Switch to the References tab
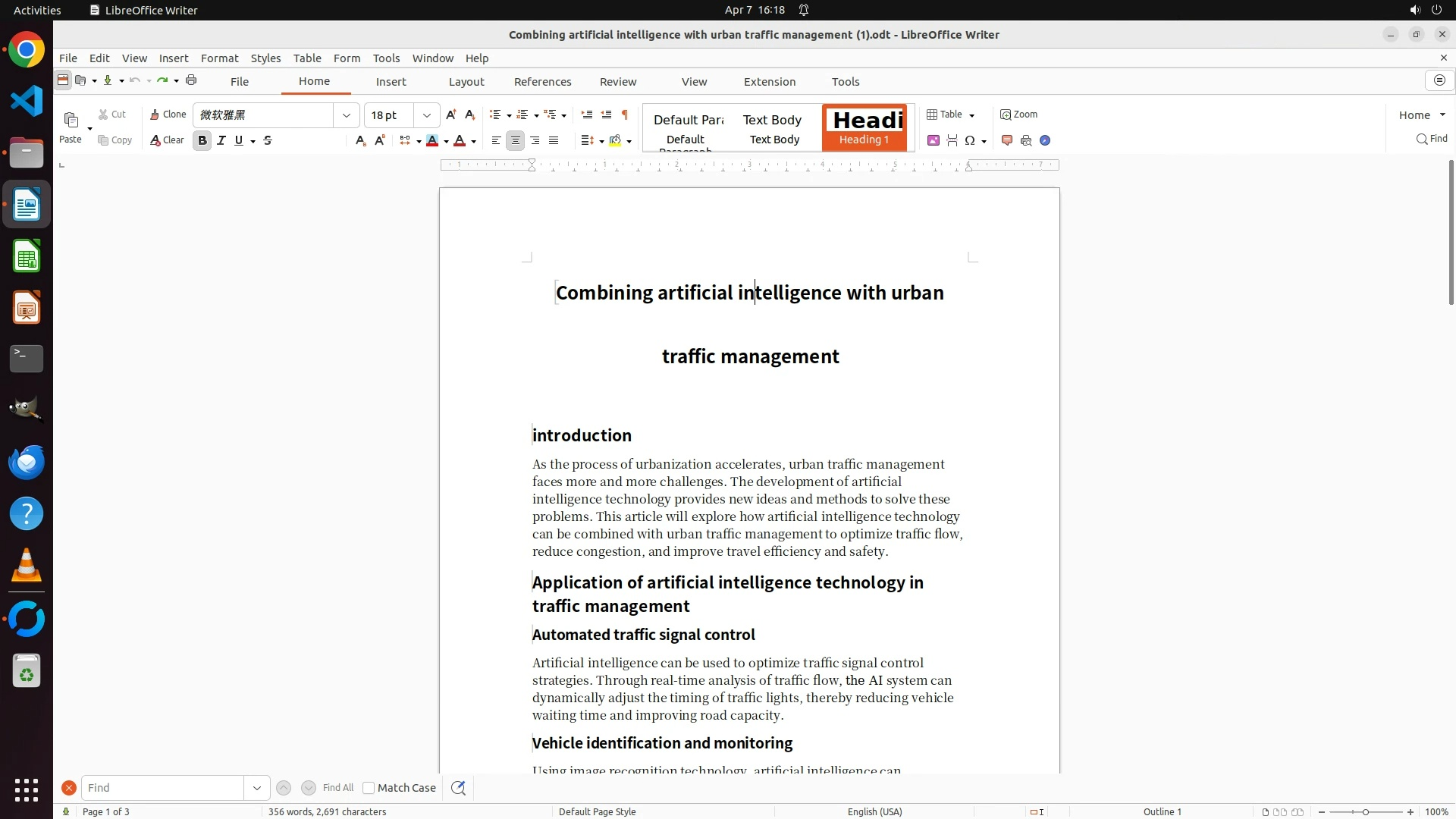1456x819 pixels. 542,82
